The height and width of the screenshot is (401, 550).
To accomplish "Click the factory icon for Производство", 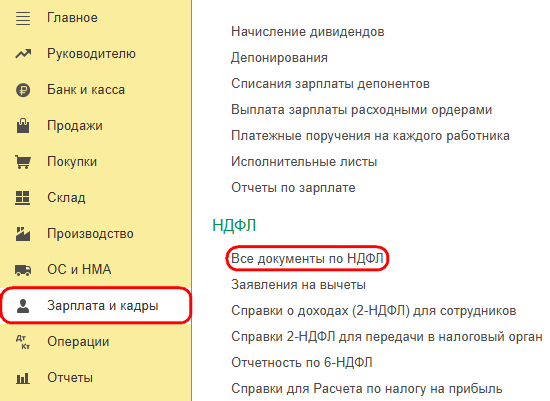I will tap(23, 234).
